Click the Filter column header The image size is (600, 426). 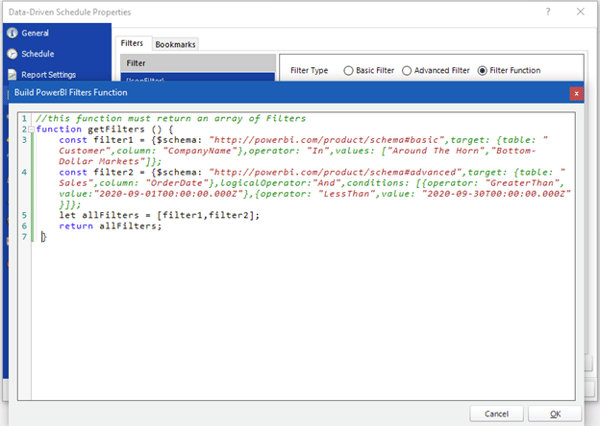198,63
